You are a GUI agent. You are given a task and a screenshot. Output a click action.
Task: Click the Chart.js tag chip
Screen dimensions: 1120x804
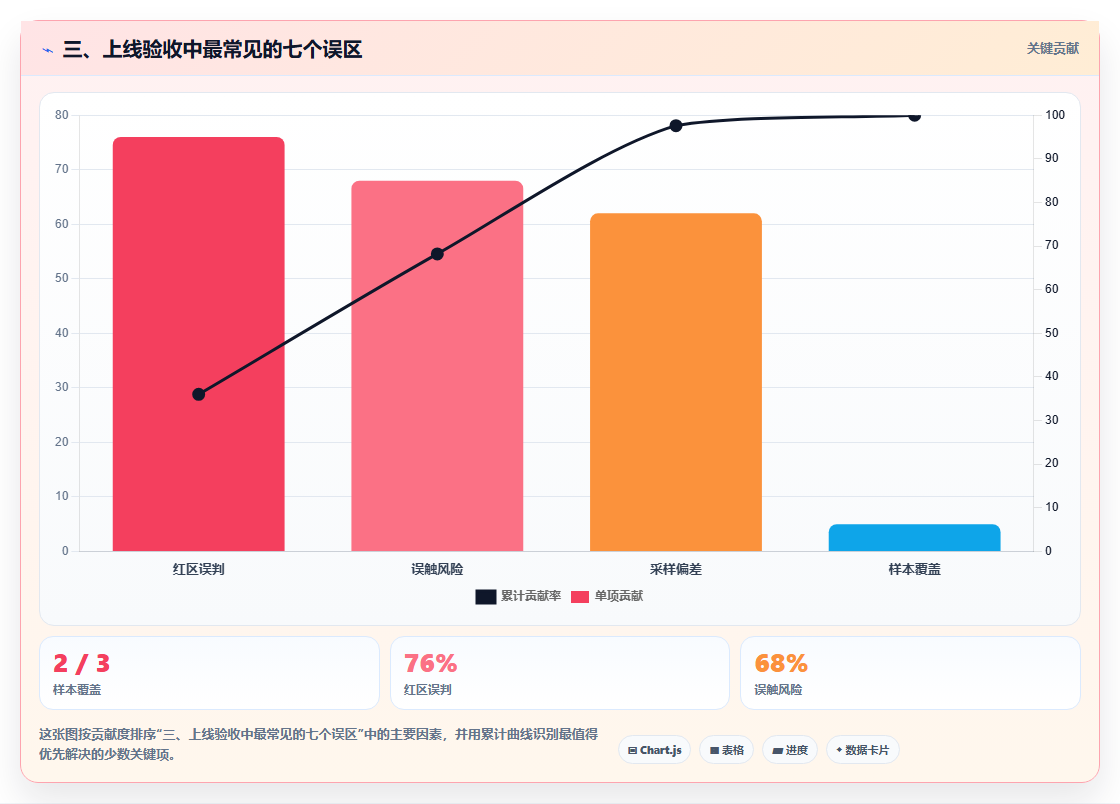tap(654, 750)
